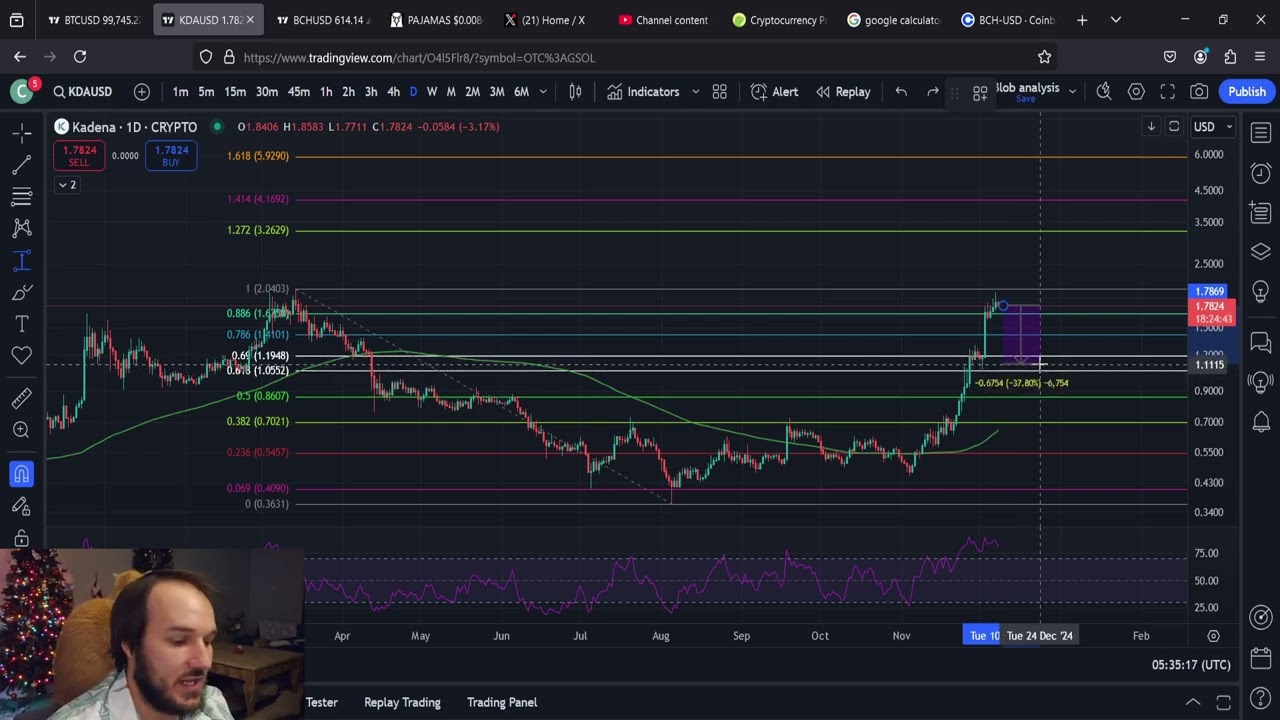
Task: Select the text annotation tool
Action: pos(22,324)
